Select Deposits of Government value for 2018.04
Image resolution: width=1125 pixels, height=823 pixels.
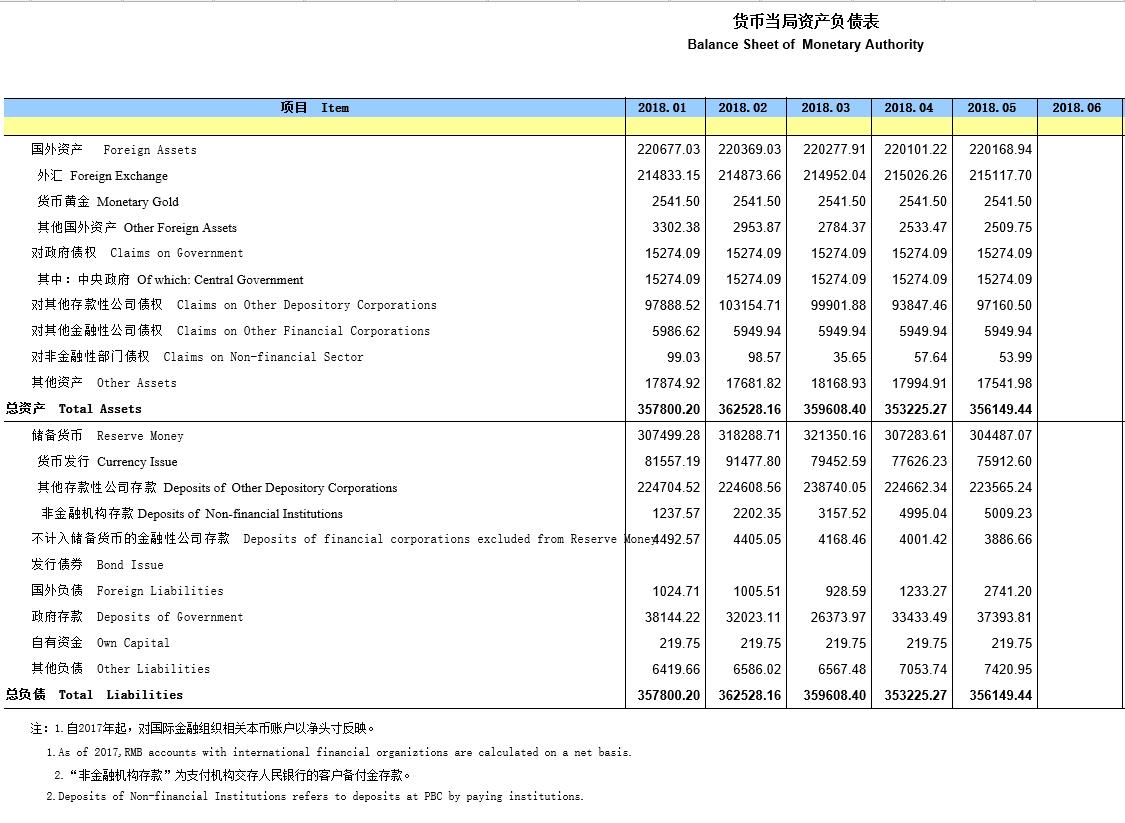(915, 617)
